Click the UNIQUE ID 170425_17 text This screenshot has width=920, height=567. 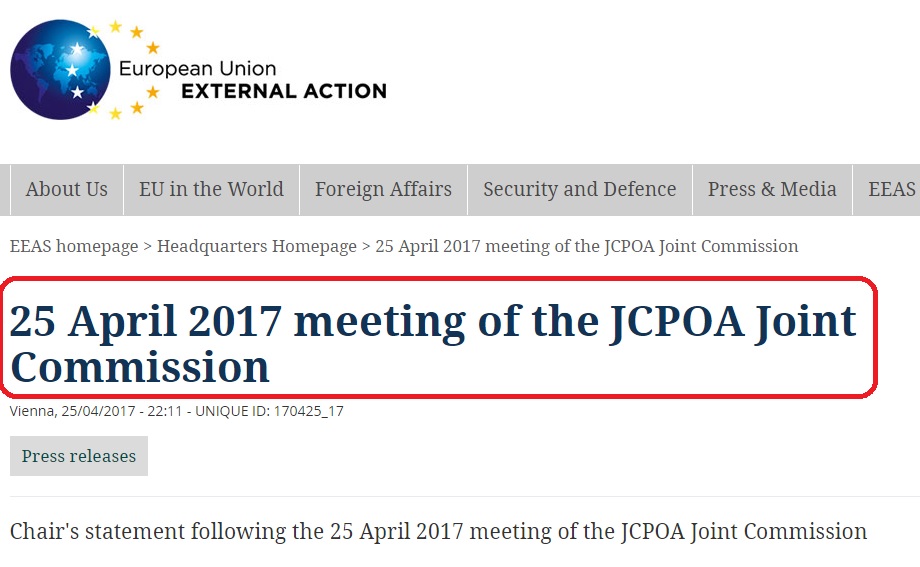269,411
